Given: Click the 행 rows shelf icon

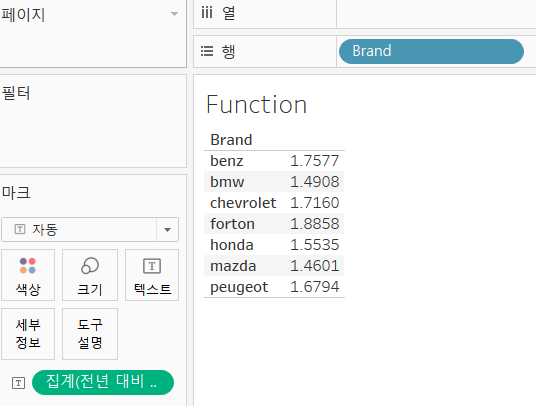Looking at the screenshot, I should [207, 51].
